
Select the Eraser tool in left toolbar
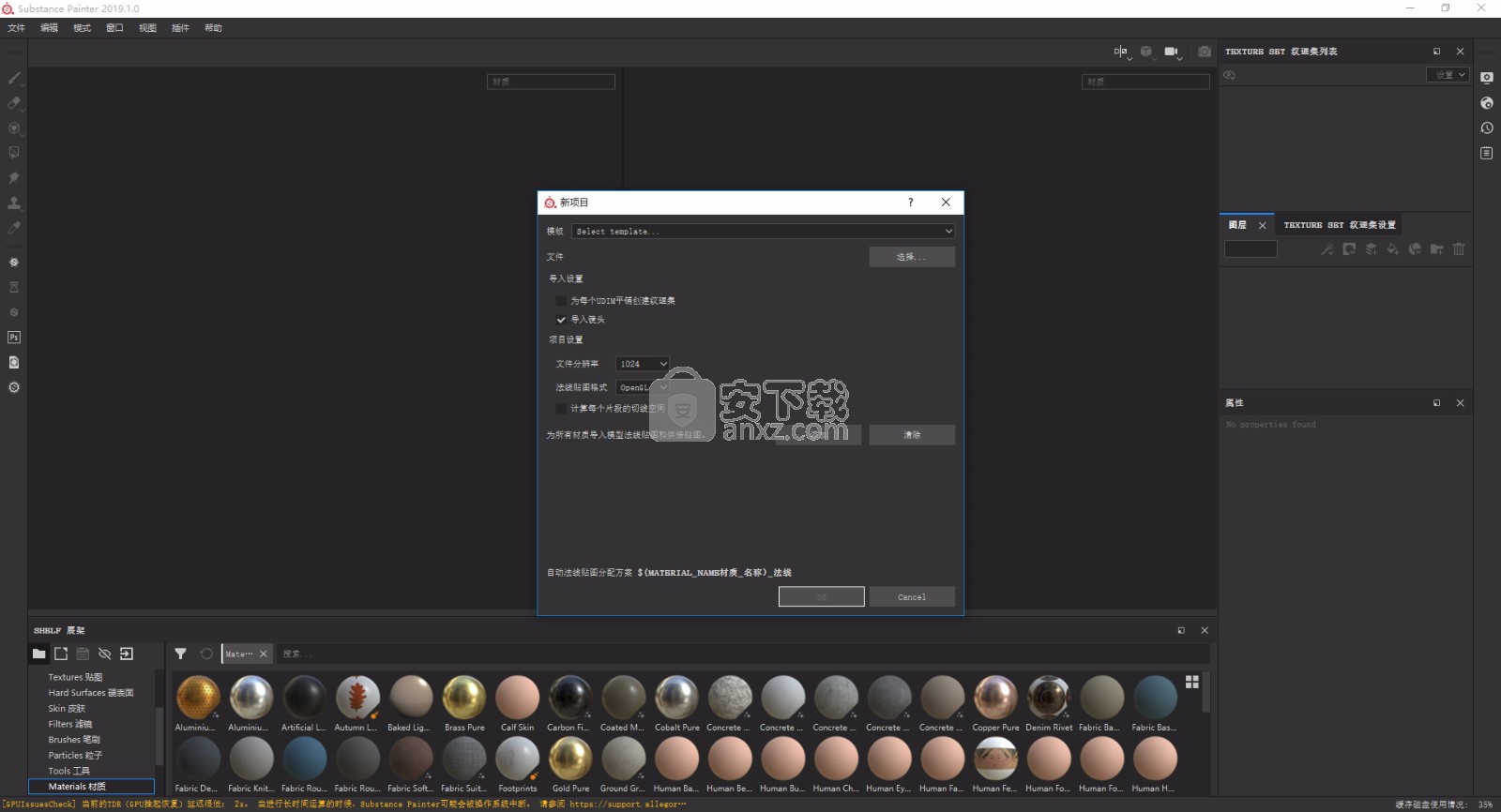point(14,103)
